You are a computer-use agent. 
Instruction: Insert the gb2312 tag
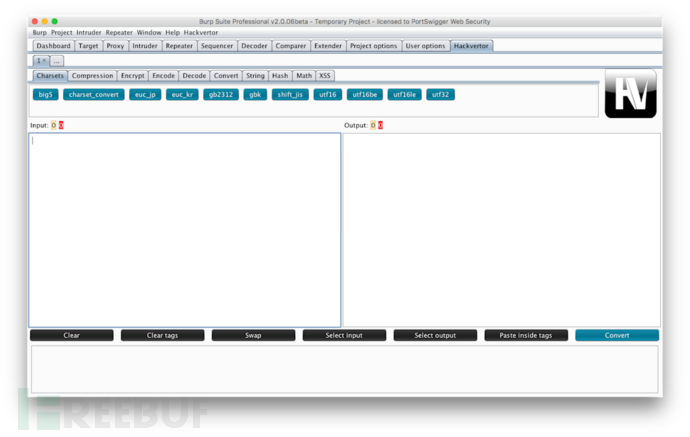click(x=221, y=95)
